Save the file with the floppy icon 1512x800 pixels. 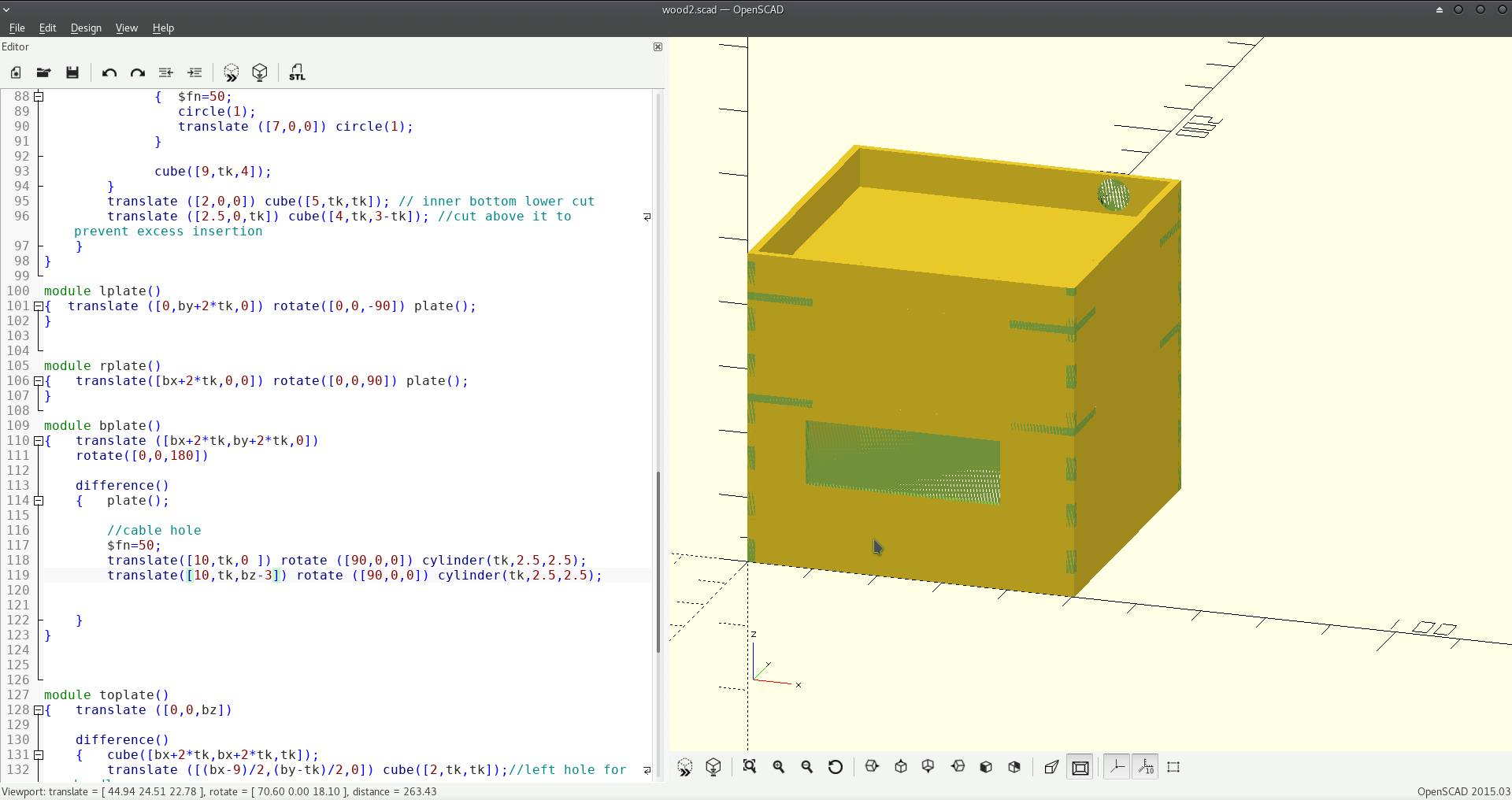click(72, 72)
